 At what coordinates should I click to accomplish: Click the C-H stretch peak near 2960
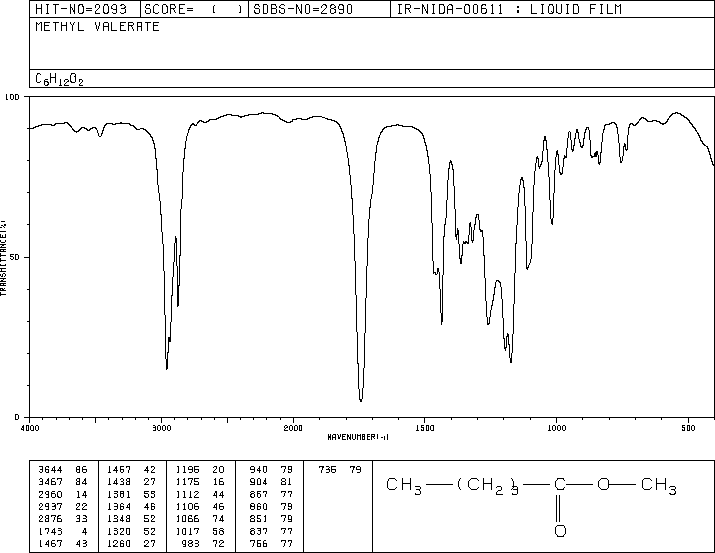coord(167,368)
